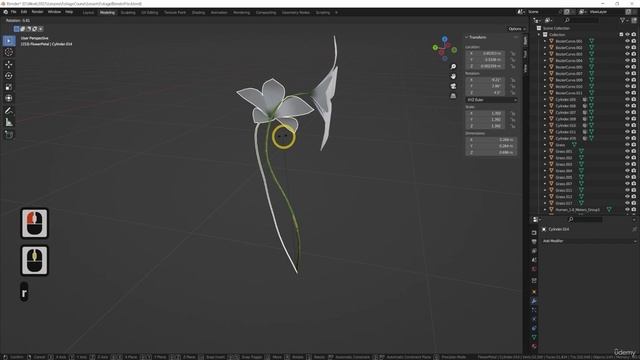Hide BezierCurve.002 with its eye icon

tap(627, 48)
